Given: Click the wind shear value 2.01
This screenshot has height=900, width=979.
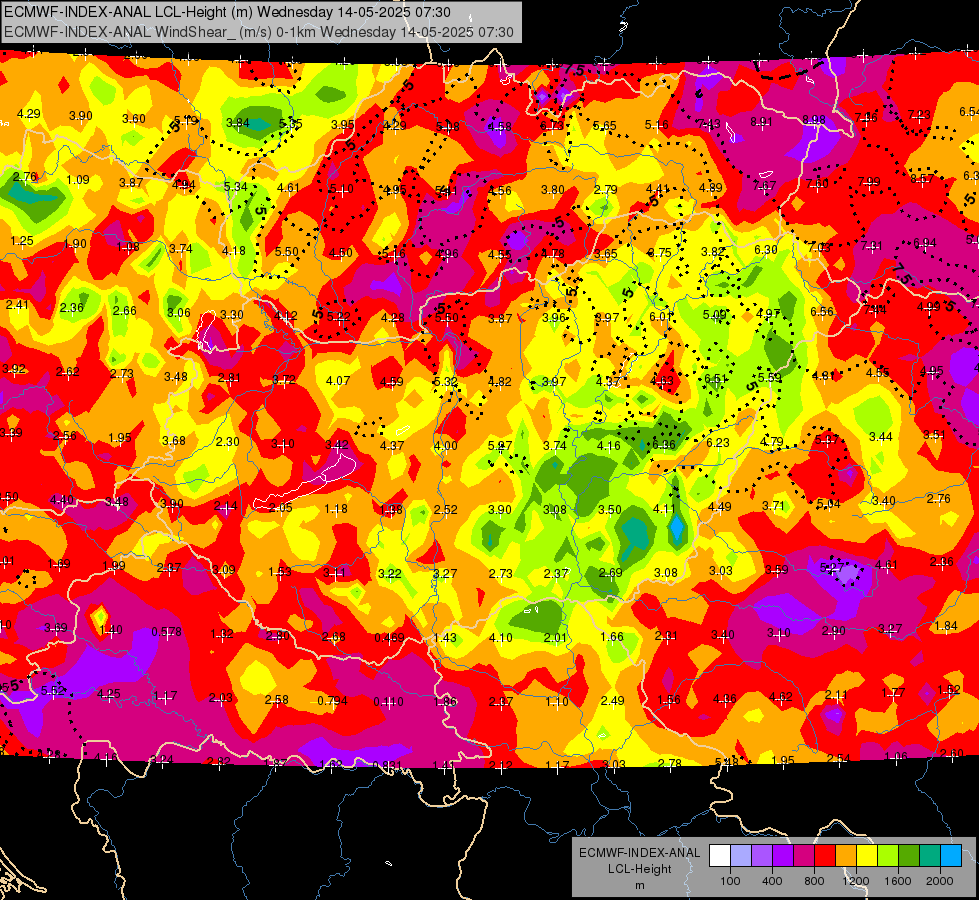Looking at the screenshot, I should 555,638.
